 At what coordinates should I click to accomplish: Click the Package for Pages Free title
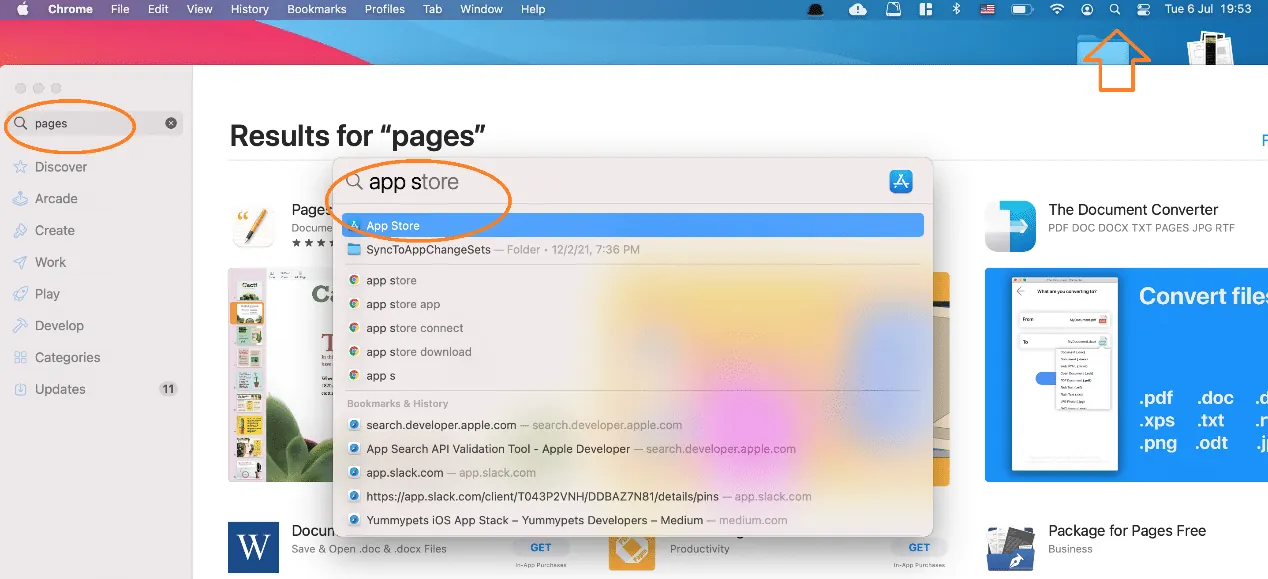1127,531
